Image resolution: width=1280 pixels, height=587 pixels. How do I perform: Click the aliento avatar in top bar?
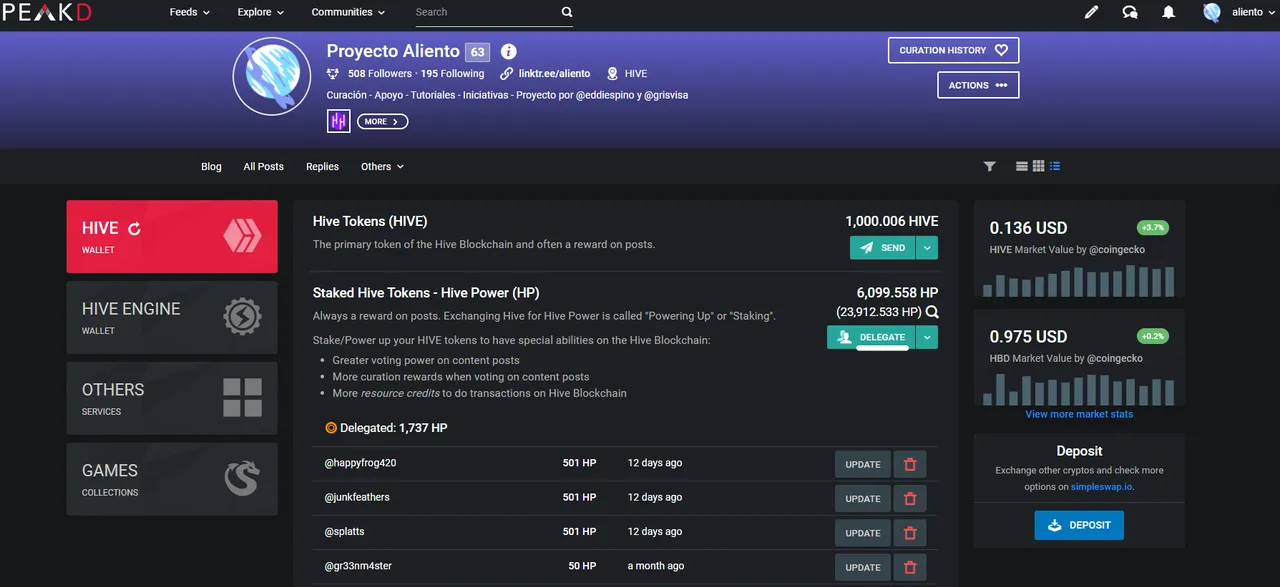[1212, 12]
